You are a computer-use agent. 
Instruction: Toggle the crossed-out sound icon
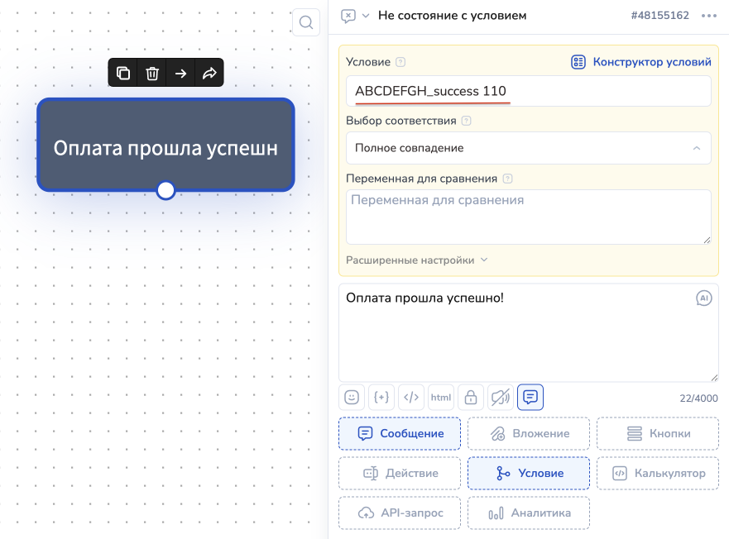(500, 397)
